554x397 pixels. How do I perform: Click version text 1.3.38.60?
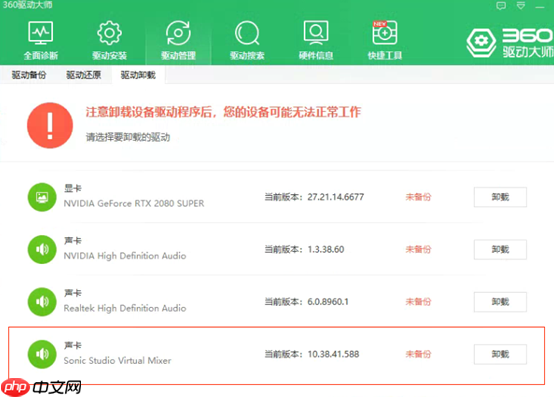coord(326,249)
